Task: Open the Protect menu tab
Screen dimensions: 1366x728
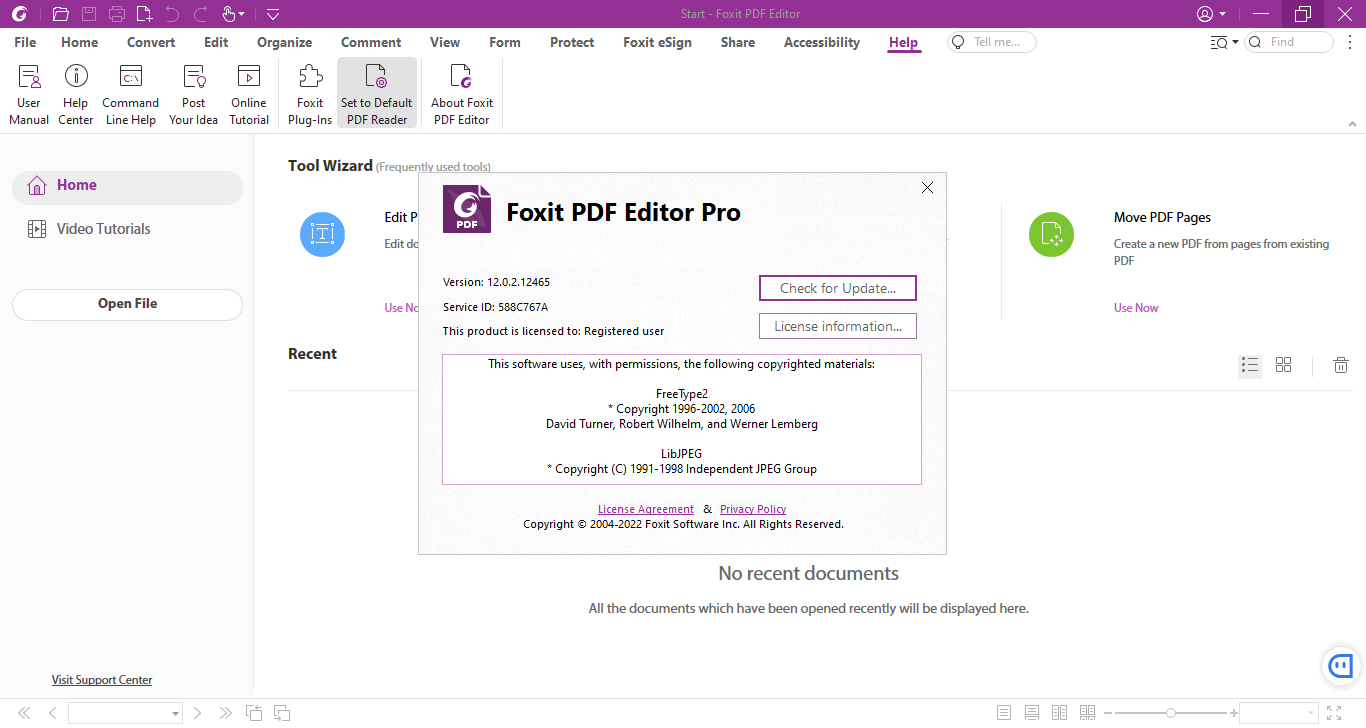Action: tap(571, 42)
